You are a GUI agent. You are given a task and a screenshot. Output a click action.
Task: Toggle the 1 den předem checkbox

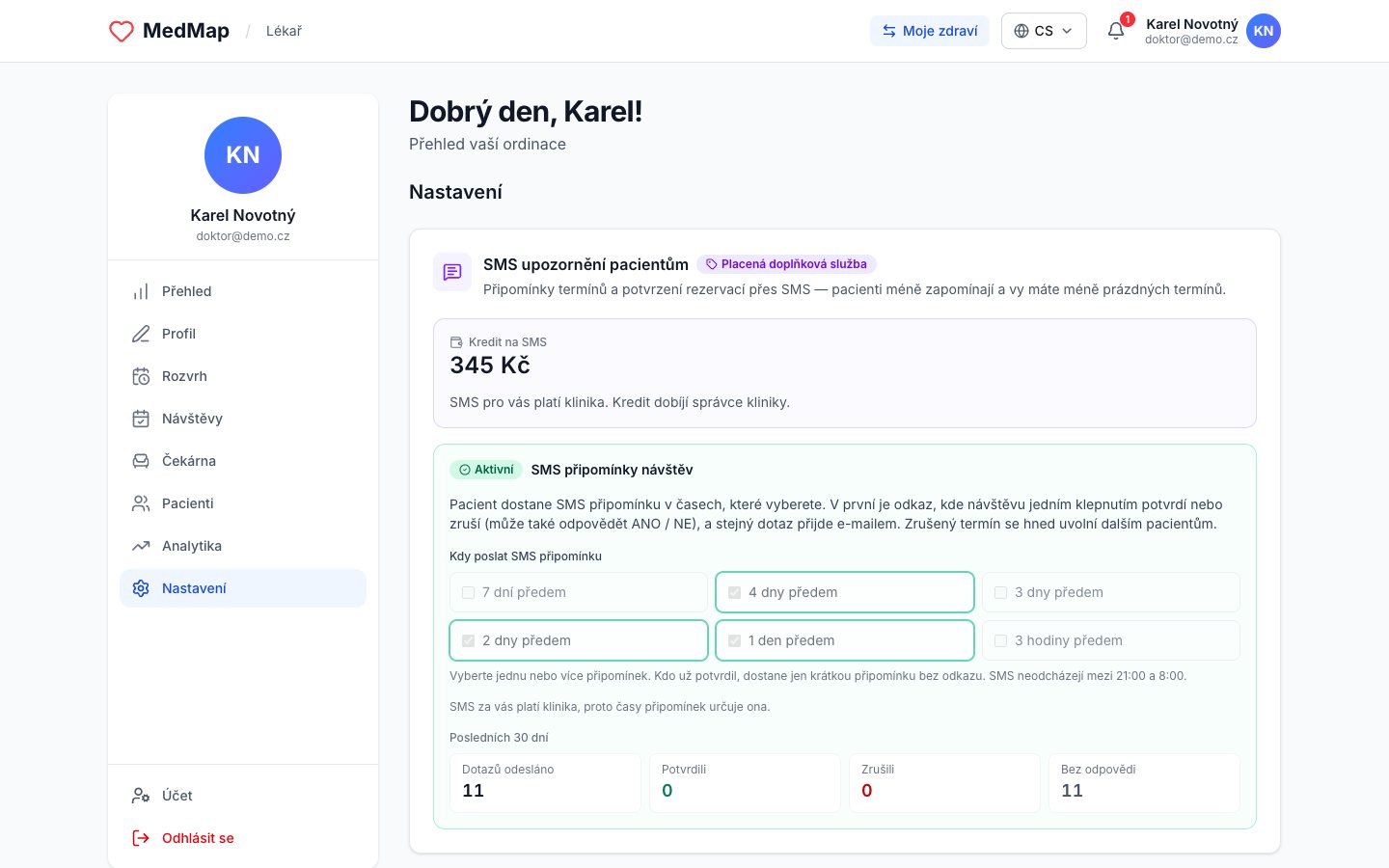coord(735,640)
